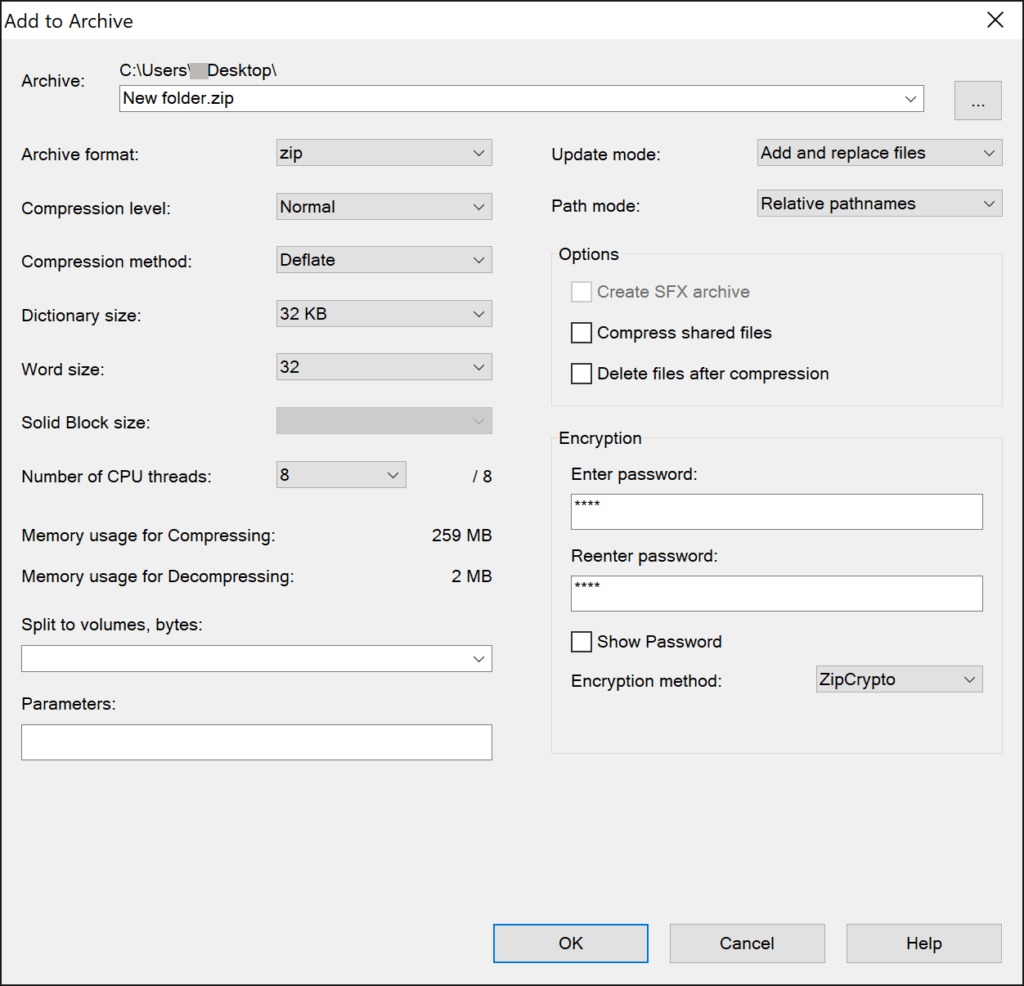The height and width of the screenshot is (986, 1024).
Task: Enable Compress shared files
Action: 581,332
